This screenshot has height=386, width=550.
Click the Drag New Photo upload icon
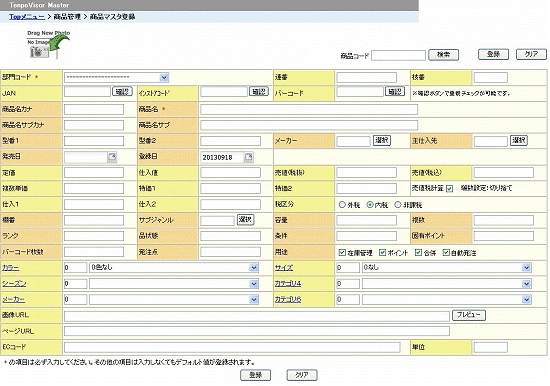click(x=48, y=46)
